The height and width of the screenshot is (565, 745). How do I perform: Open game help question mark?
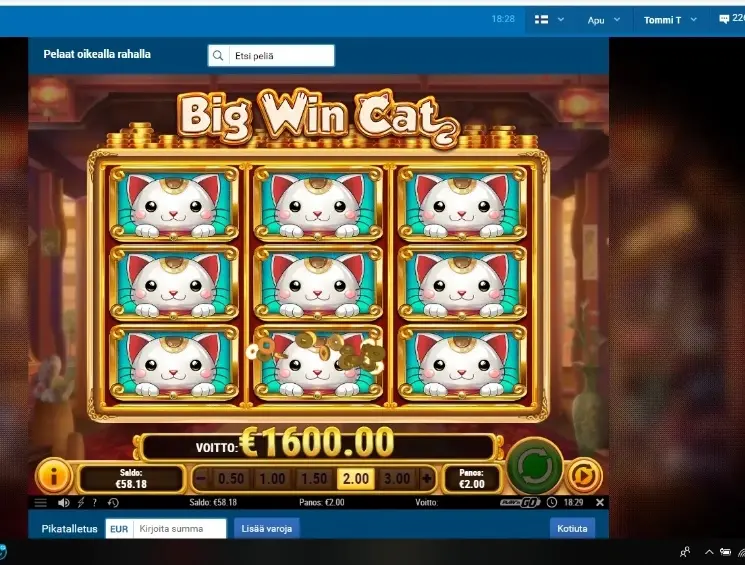(x=95, y=502)
